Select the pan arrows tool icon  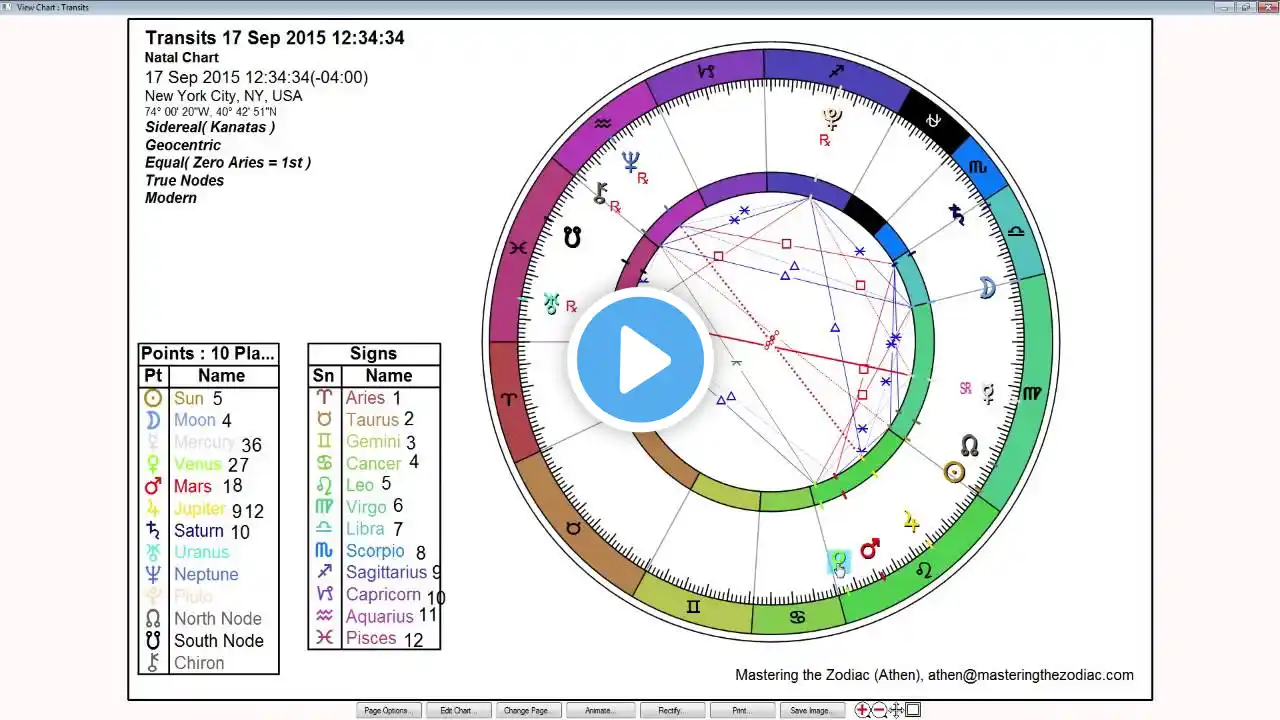(897, 710)
